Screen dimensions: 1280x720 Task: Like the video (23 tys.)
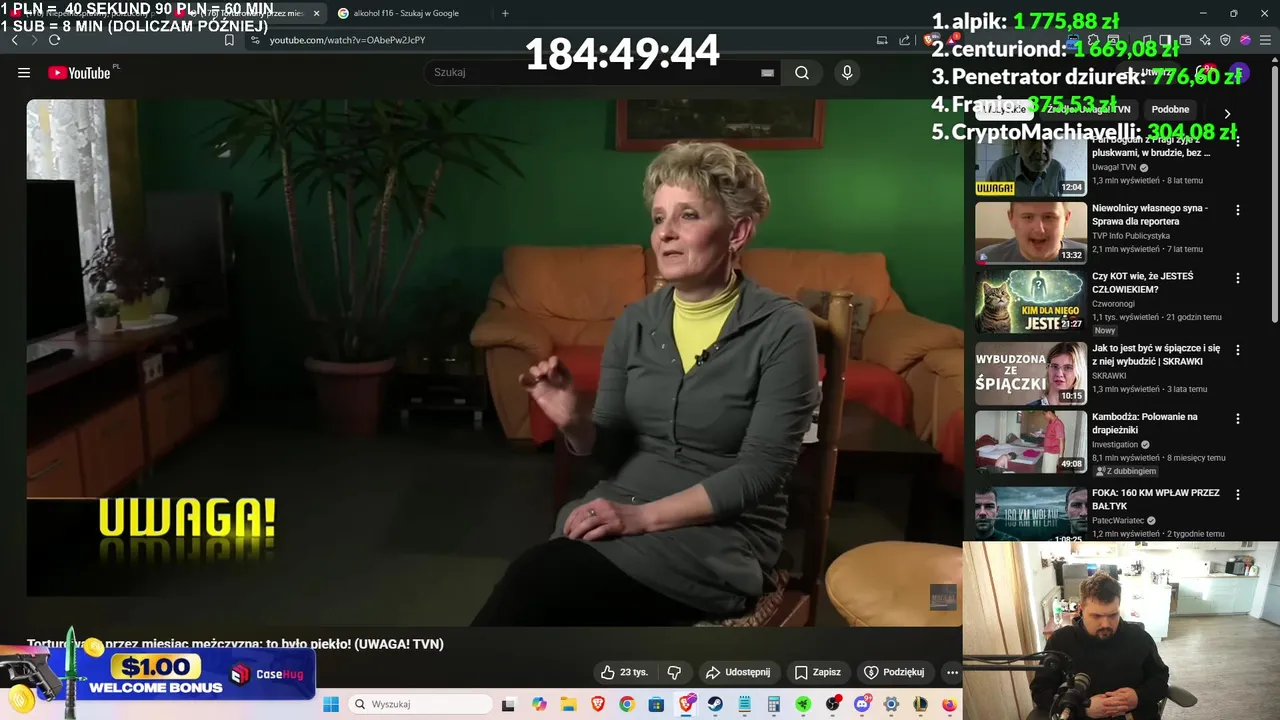[x=624, y=672]
